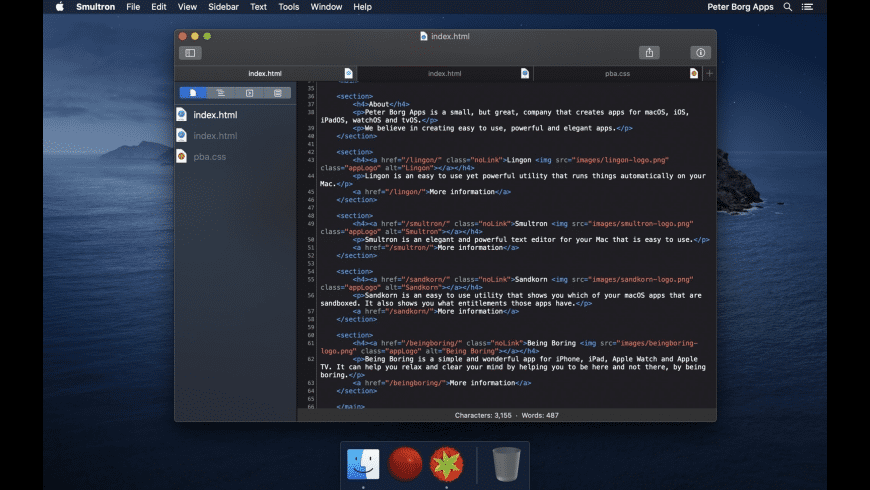Select the first index.html in sidebar
This screenshot has width=870, height=490.
(214, 115)
